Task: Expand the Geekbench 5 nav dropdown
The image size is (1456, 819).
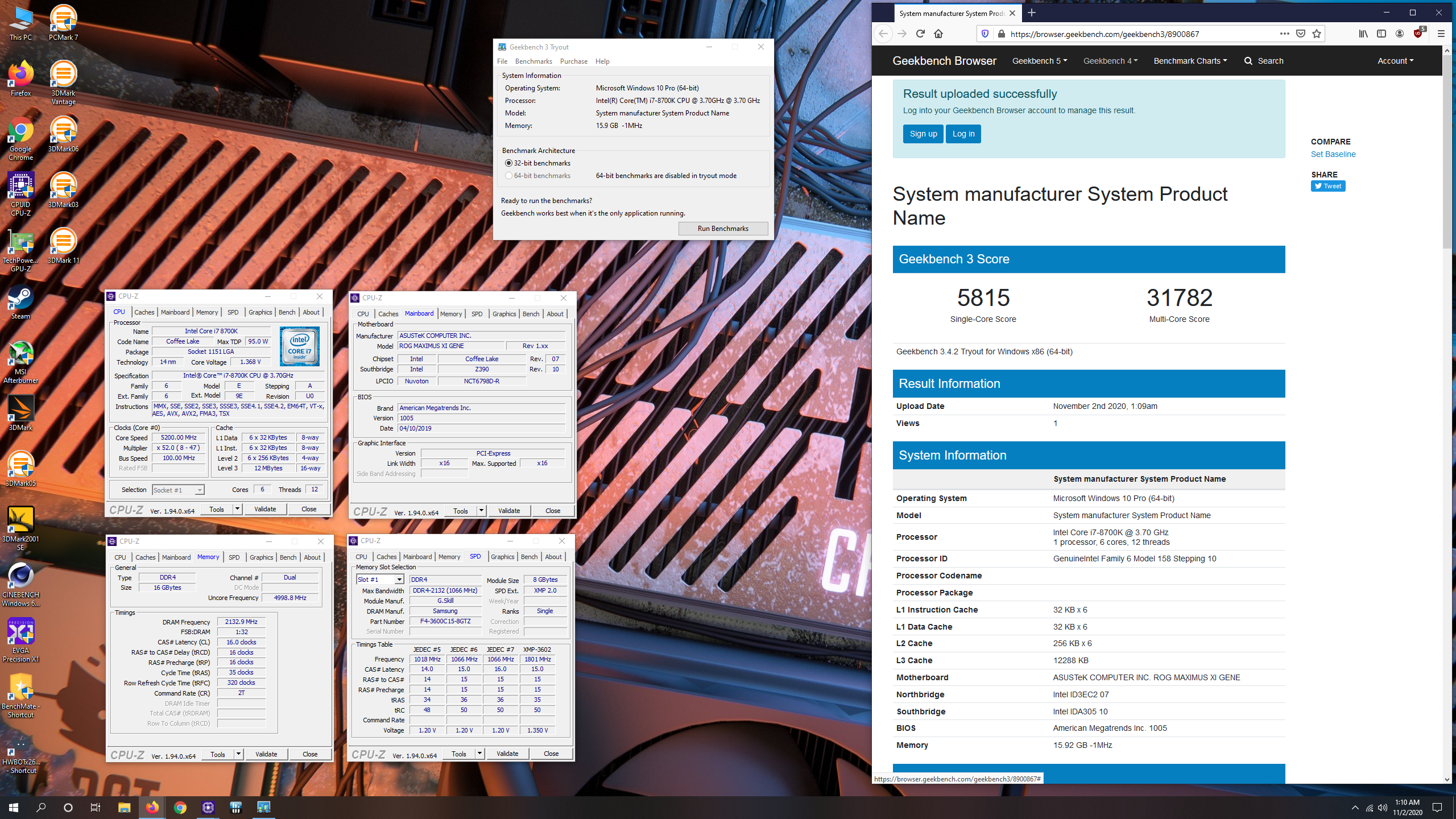Action: [1039, 61]
